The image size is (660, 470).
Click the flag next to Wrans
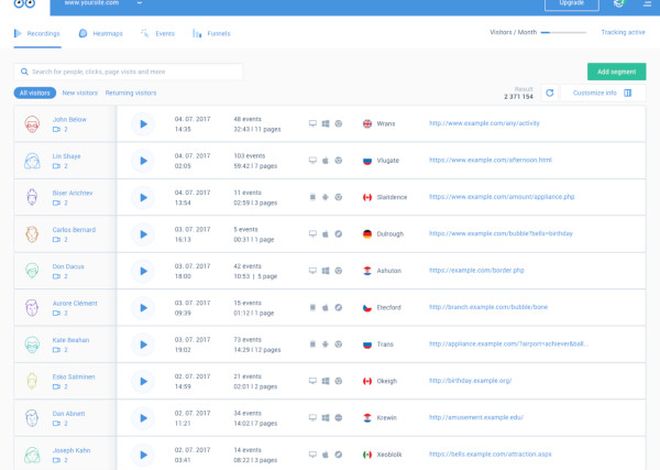click(x=367, y=124)
